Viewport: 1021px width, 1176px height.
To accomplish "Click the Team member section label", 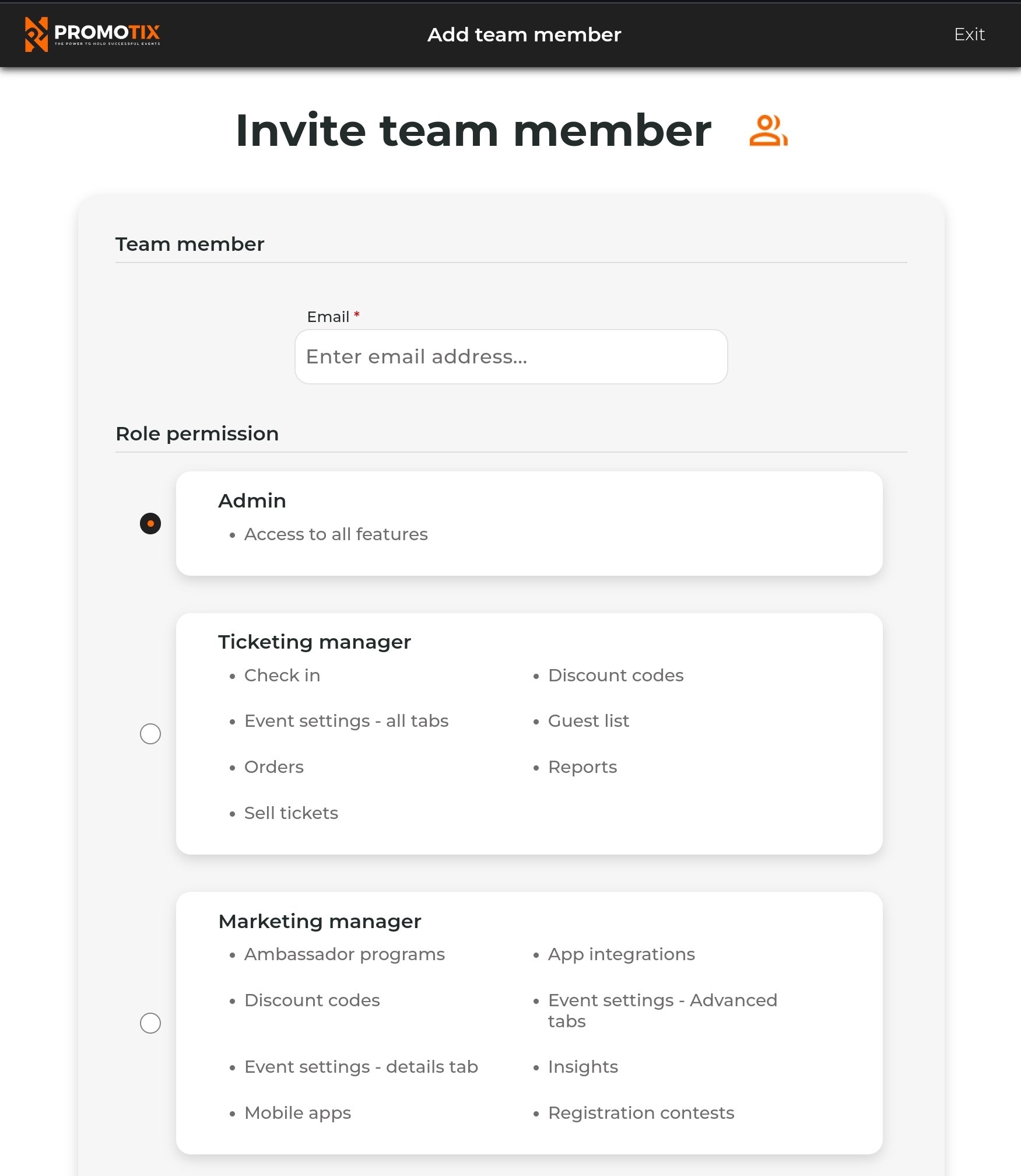I will coord(190,244).
